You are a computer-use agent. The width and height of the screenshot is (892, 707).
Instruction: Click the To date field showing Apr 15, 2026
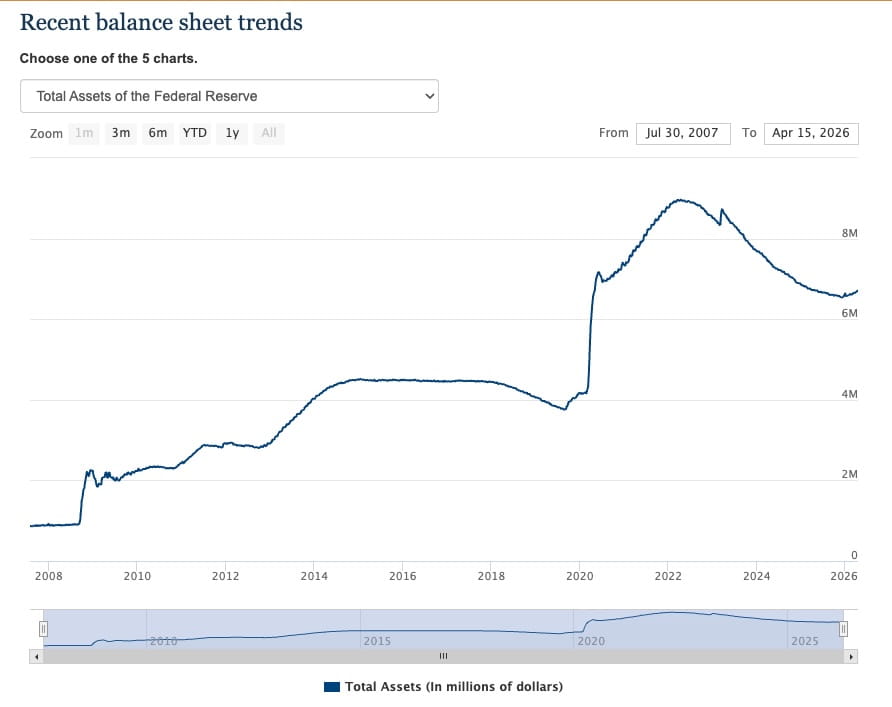[810, 132]
